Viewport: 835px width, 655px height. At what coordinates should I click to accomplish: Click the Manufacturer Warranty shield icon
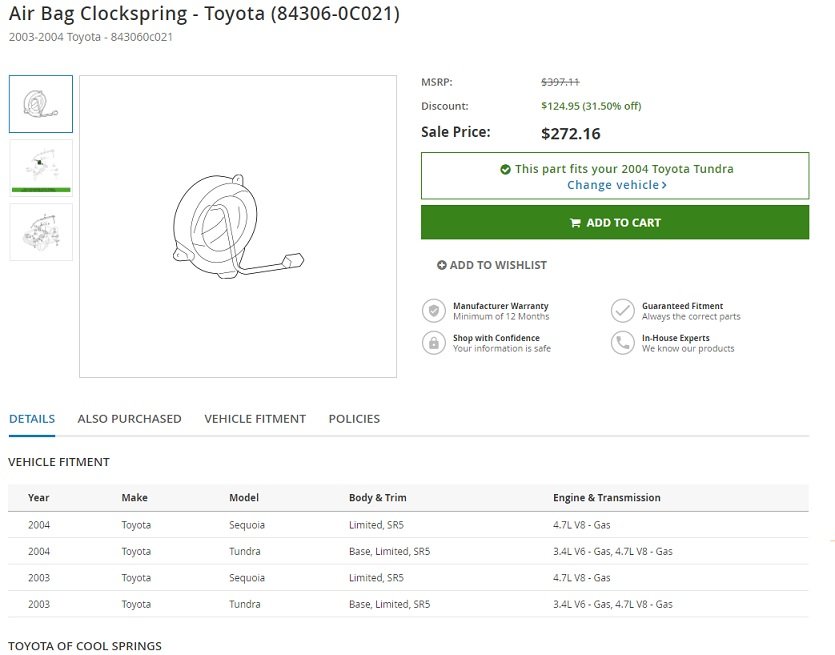(x=433, y=310)
